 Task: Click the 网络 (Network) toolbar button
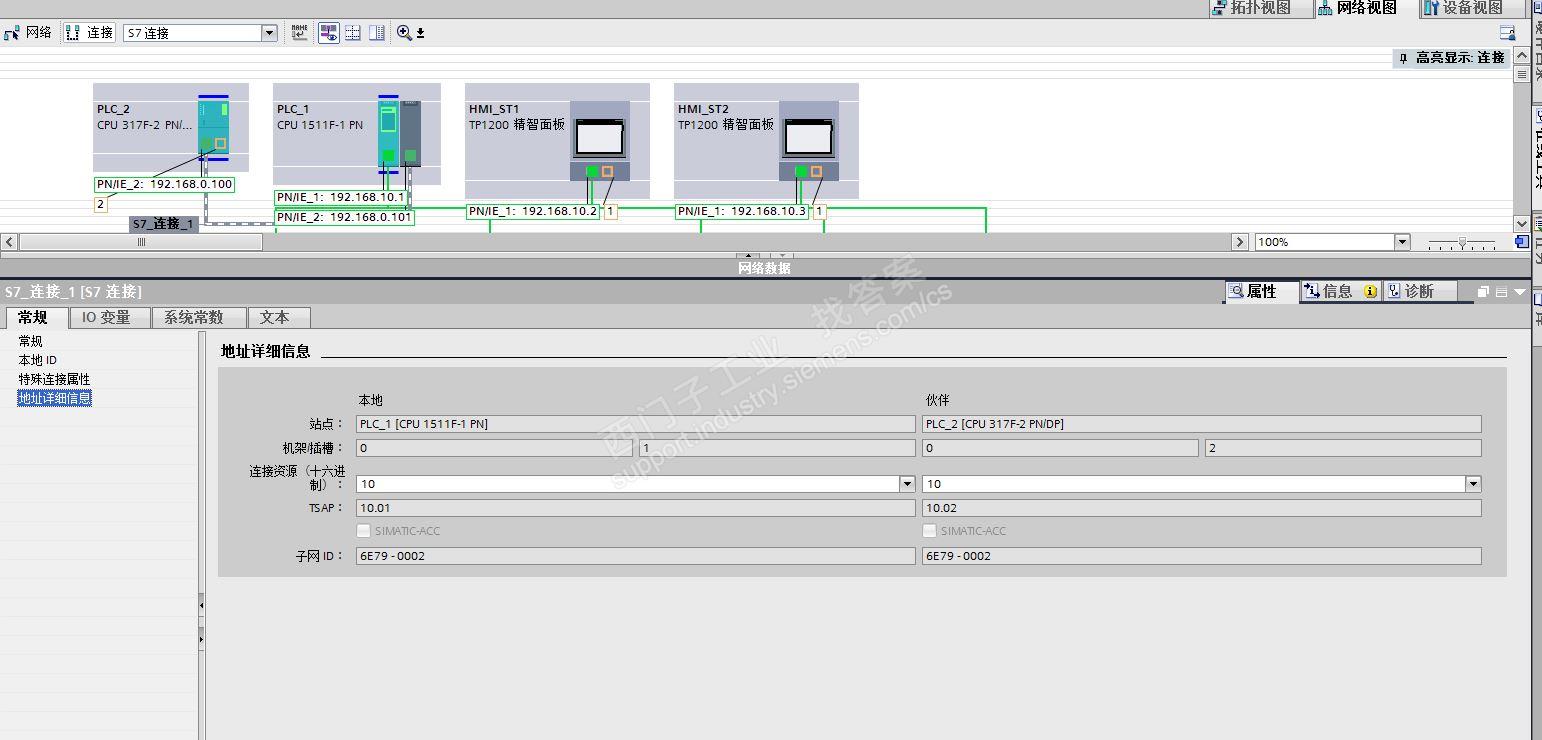28,33
